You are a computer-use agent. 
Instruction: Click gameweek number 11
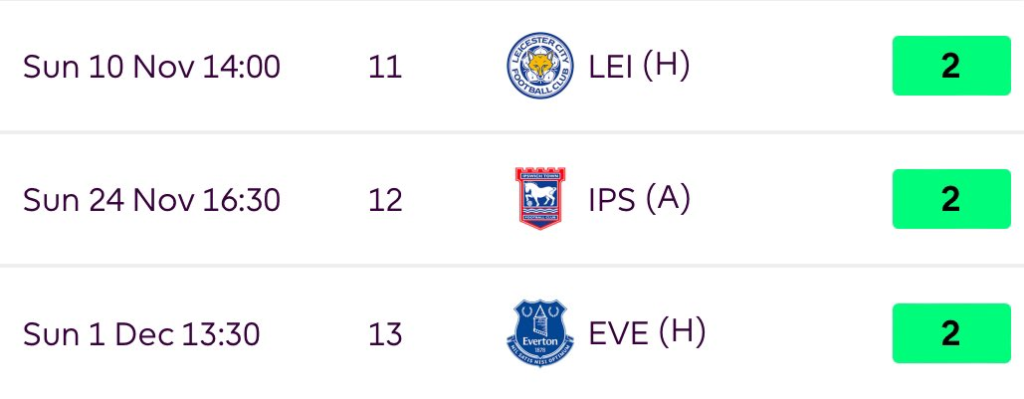tap(385, 67)
